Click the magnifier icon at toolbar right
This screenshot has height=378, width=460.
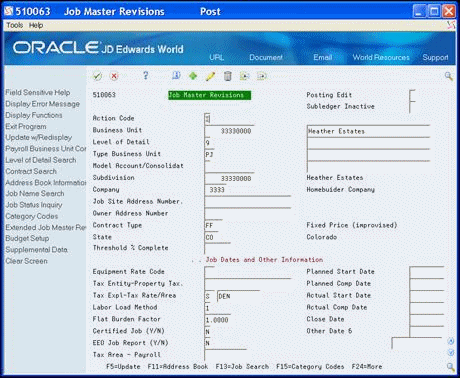(x=449, y=76)
